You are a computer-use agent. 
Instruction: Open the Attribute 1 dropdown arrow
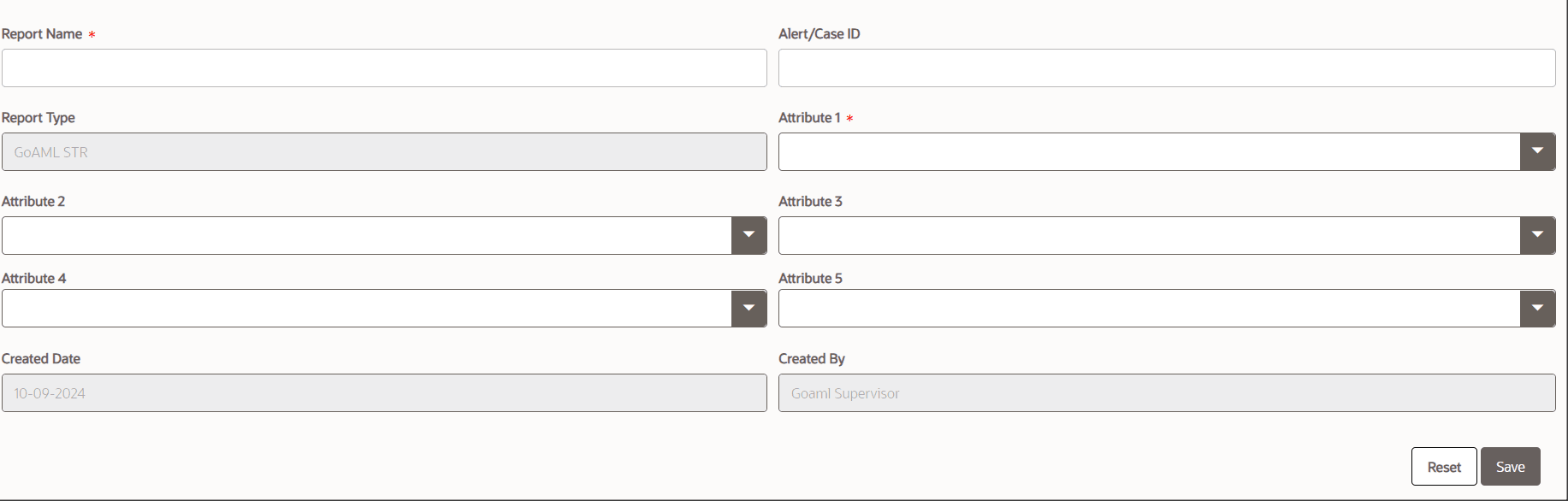1537,152
